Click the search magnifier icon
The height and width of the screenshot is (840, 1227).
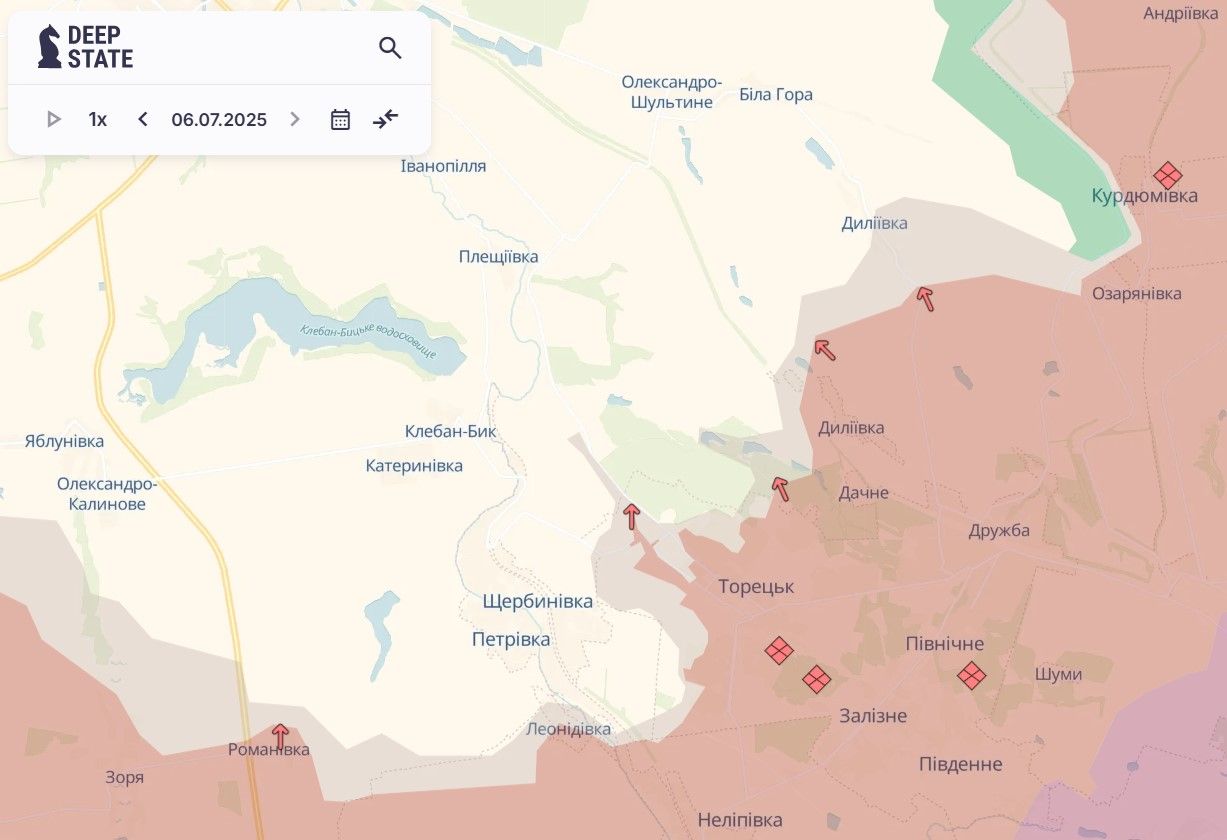[x=390, y=47]
